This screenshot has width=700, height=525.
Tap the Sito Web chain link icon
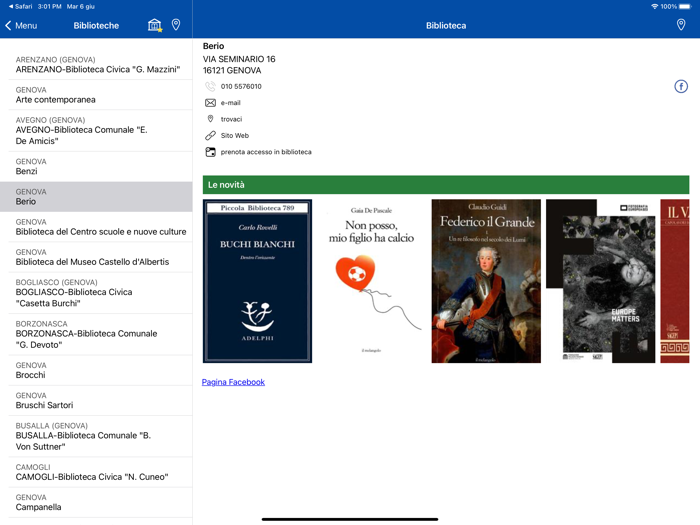click(x=210, y=135)
